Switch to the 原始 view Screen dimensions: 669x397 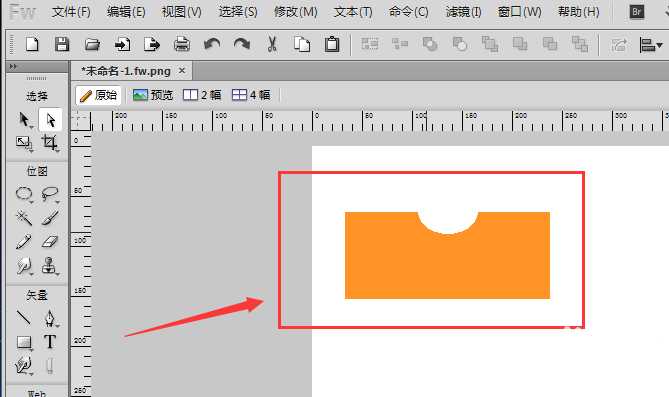[99, 95]
